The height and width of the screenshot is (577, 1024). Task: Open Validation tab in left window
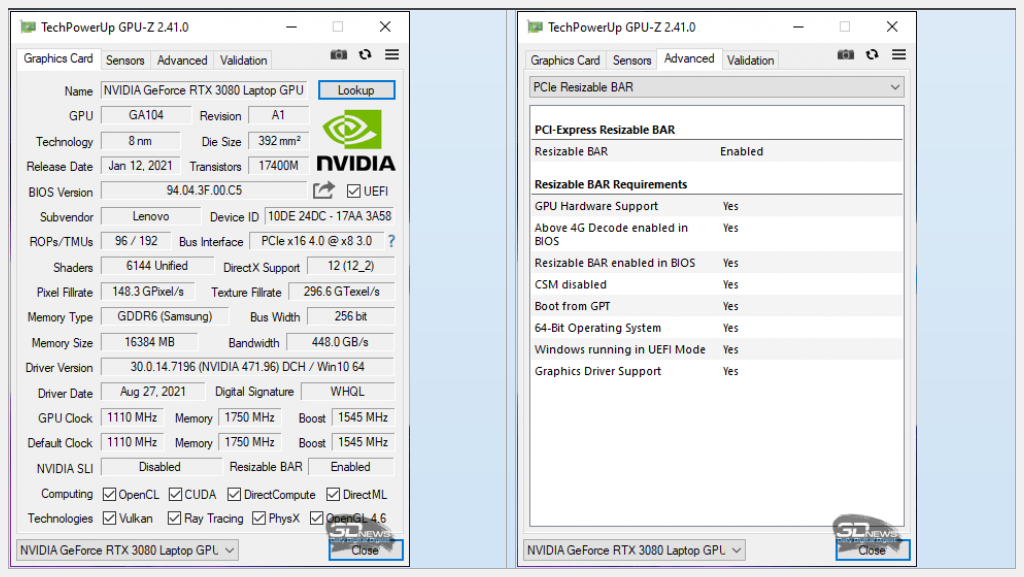click(244, 60)
